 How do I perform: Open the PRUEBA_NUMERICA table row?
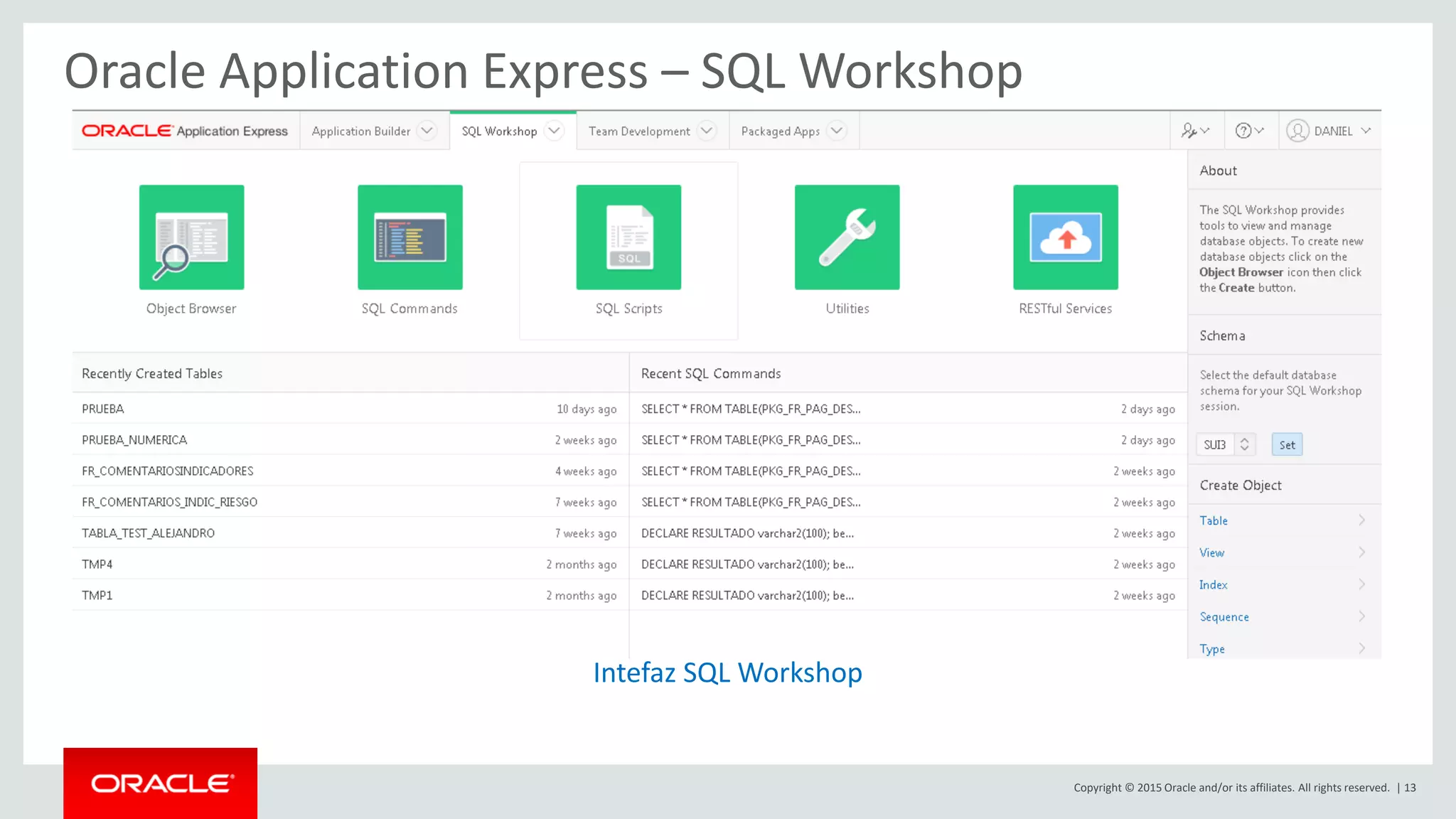[x=350, y=440]
